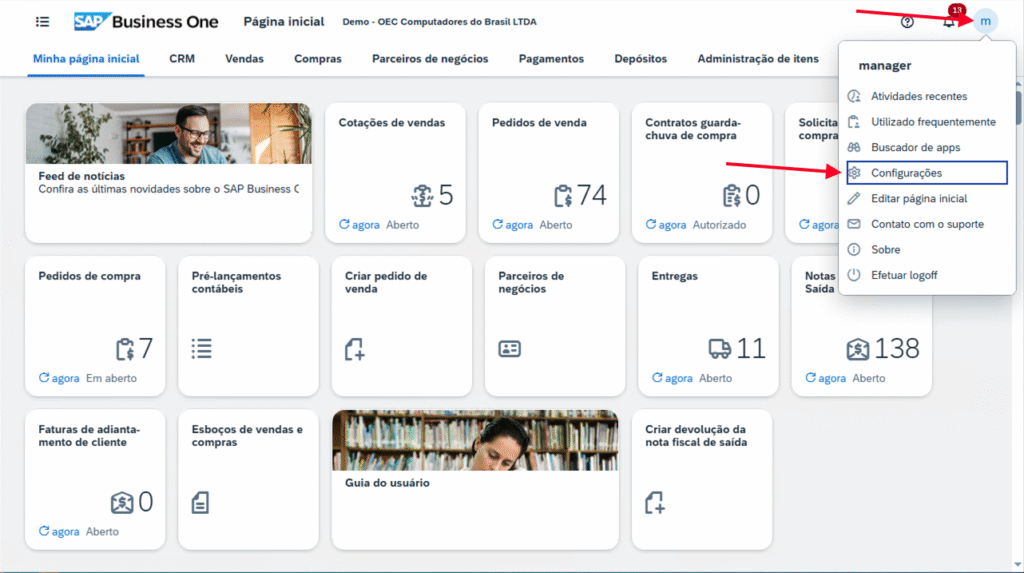Open the hamburger main menu icon
The height and width of the screenshot is (573, 1024).
42,21
